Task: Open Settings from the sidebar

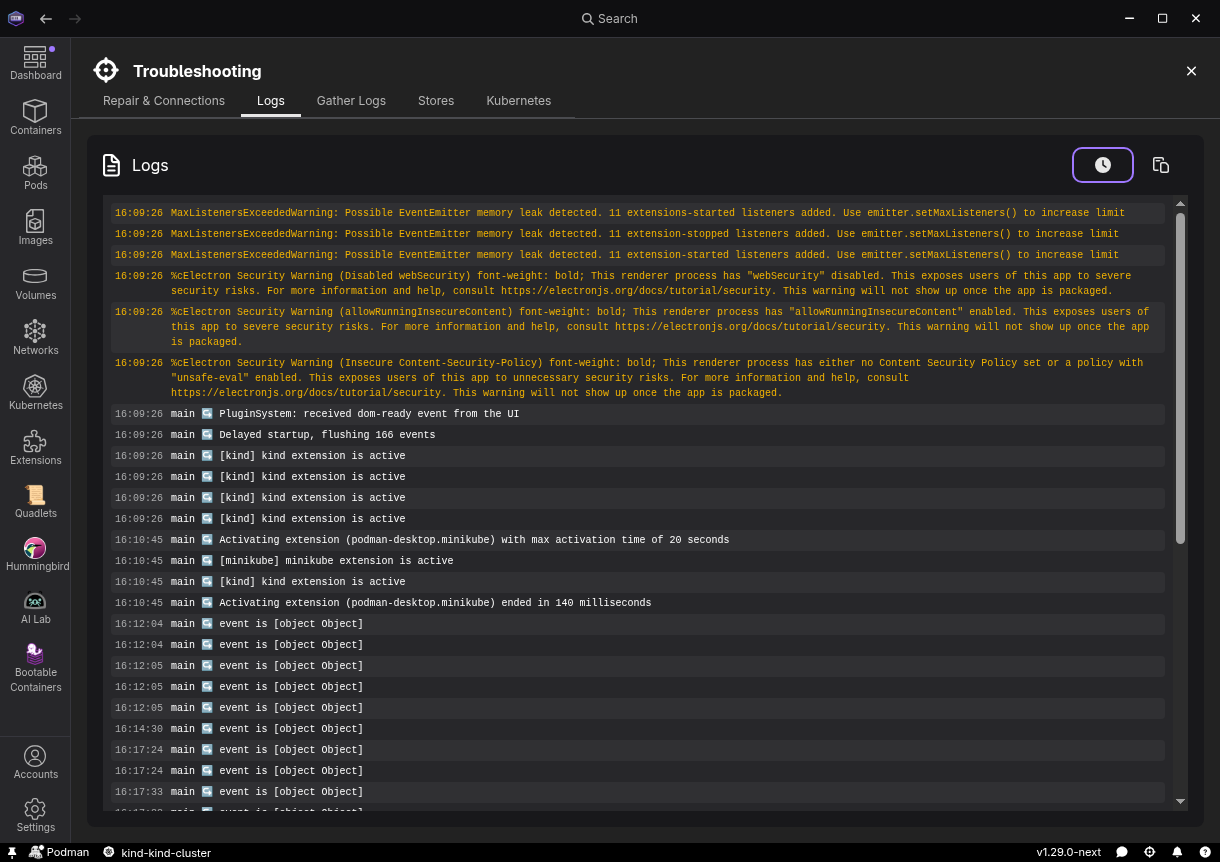Action: click(x=35, y=815)
